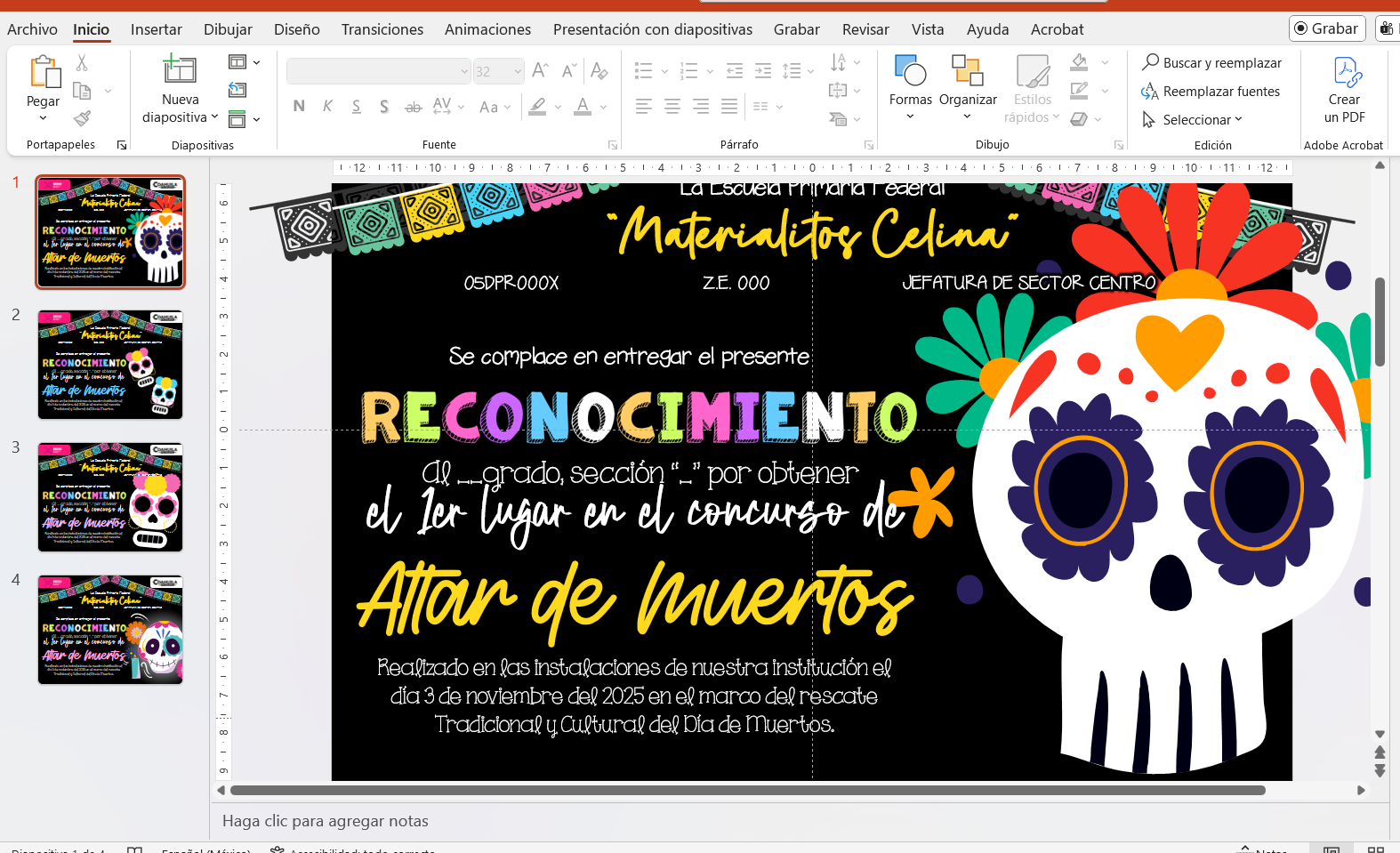Toggle underline (S) formatting
Image resolution: width=1400 pixels, height=853 pixels.
[356, 107]
